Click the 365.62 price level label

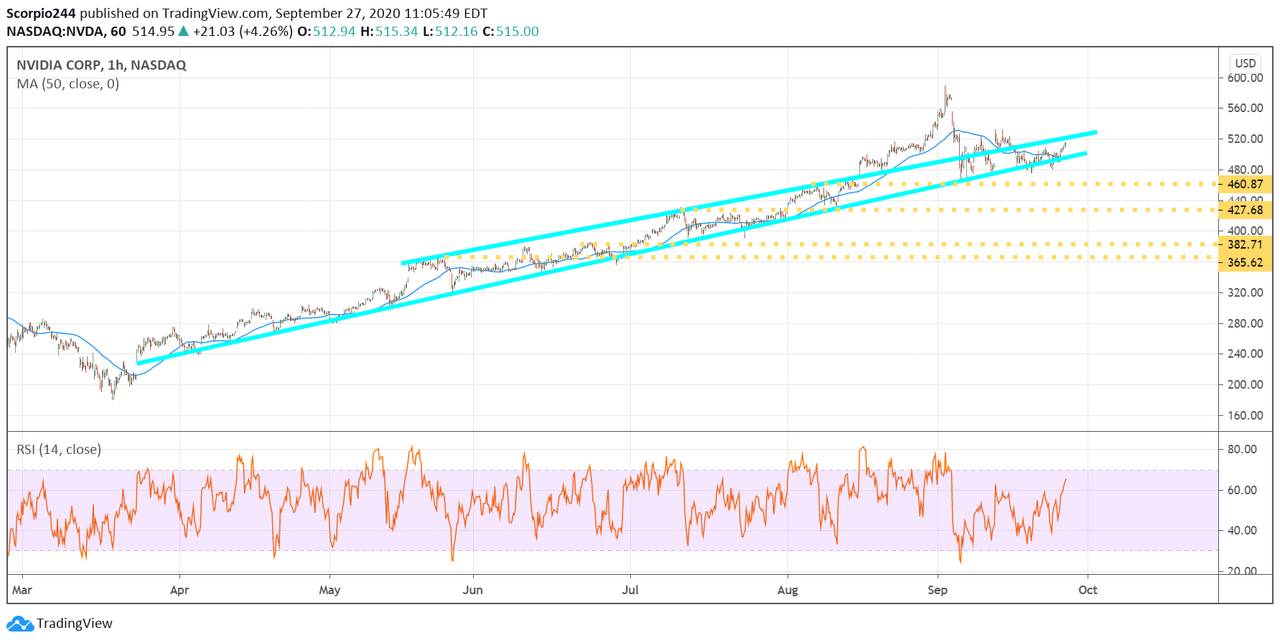pos(1245,262)
